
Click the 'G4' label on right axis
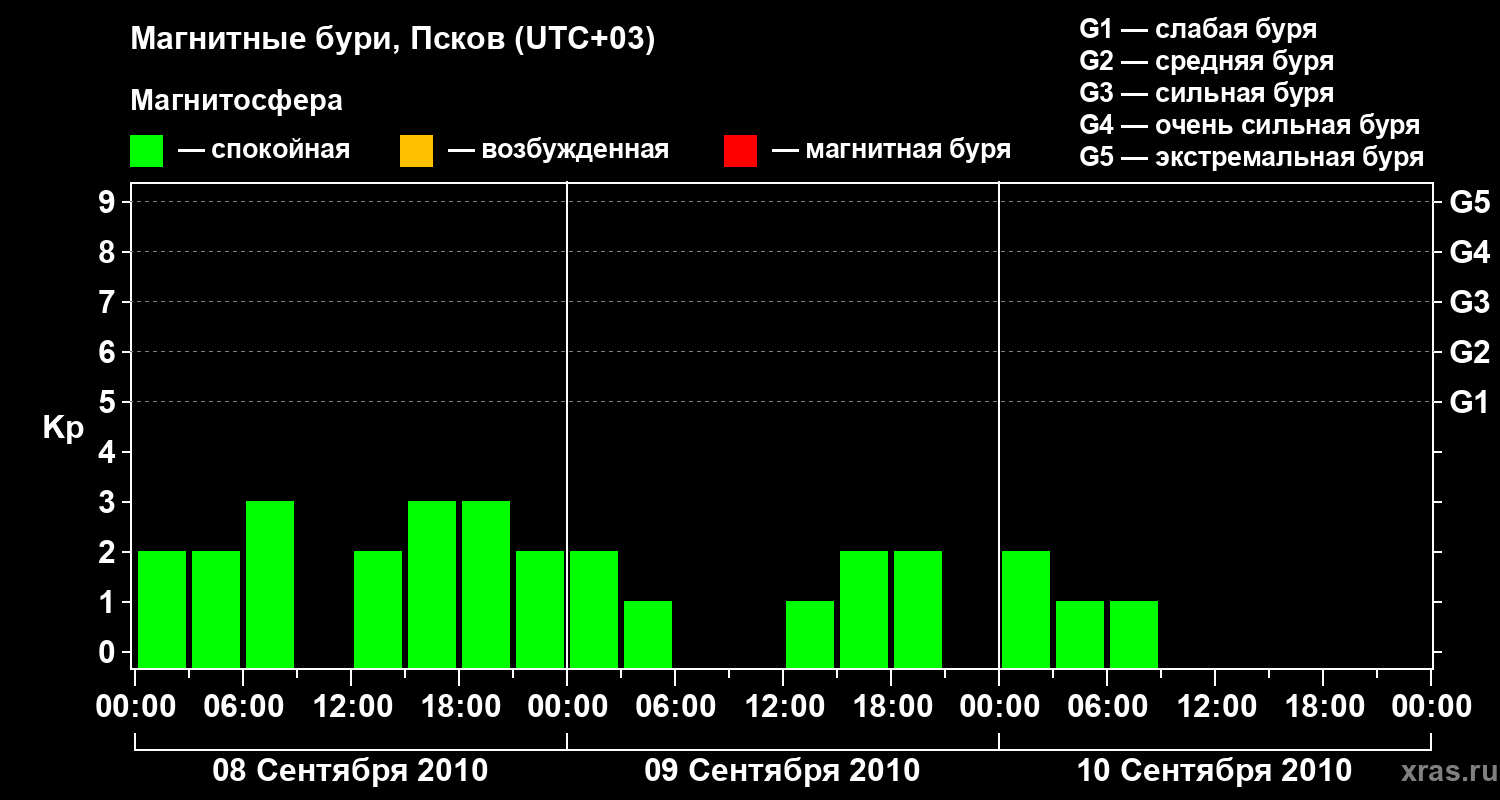click(1469, 252)
